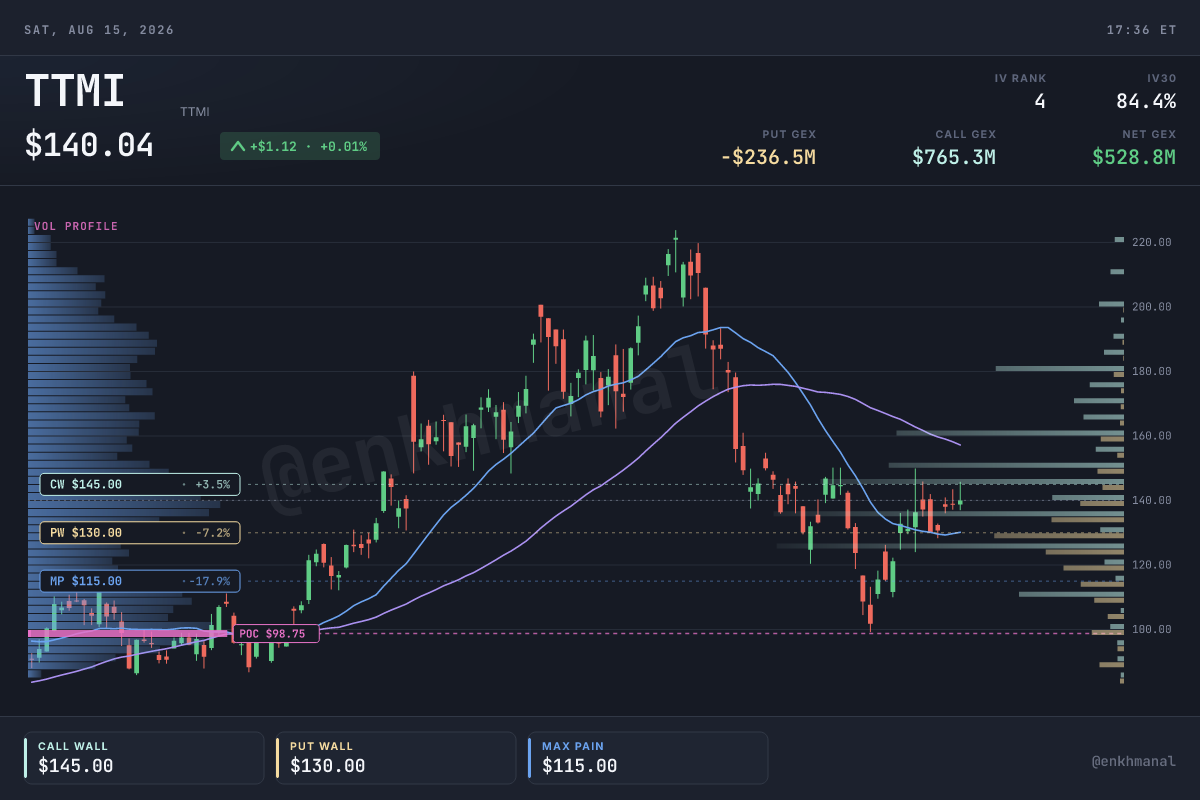Click the small TTMI subtitle next to the ticker
Image resolution: width=1200 pixels, height=800 pixels.
click(x=195, y=112)
